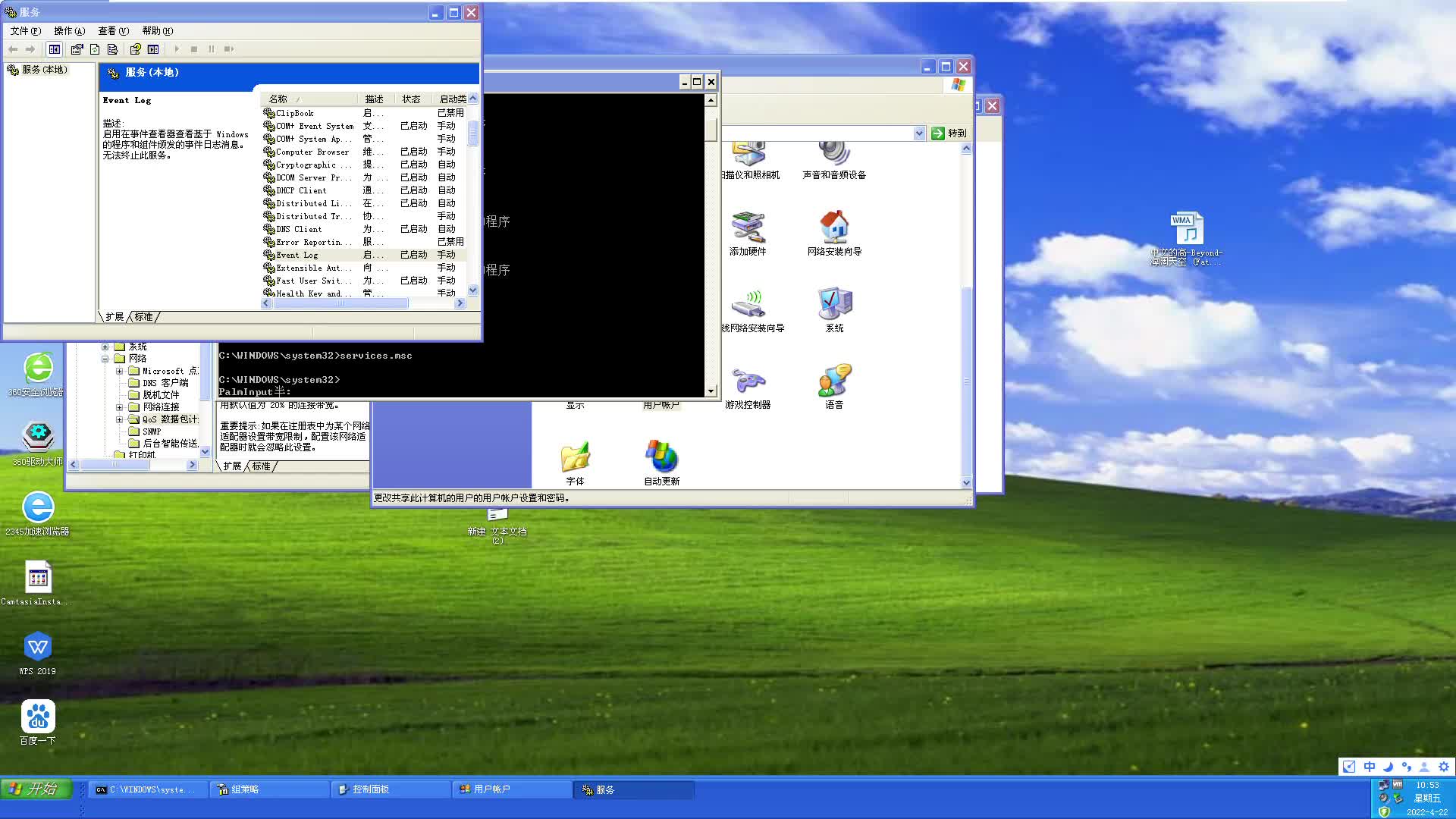
Task: Open the 系统 icon in Control Panel
Action: click(834, 310)
